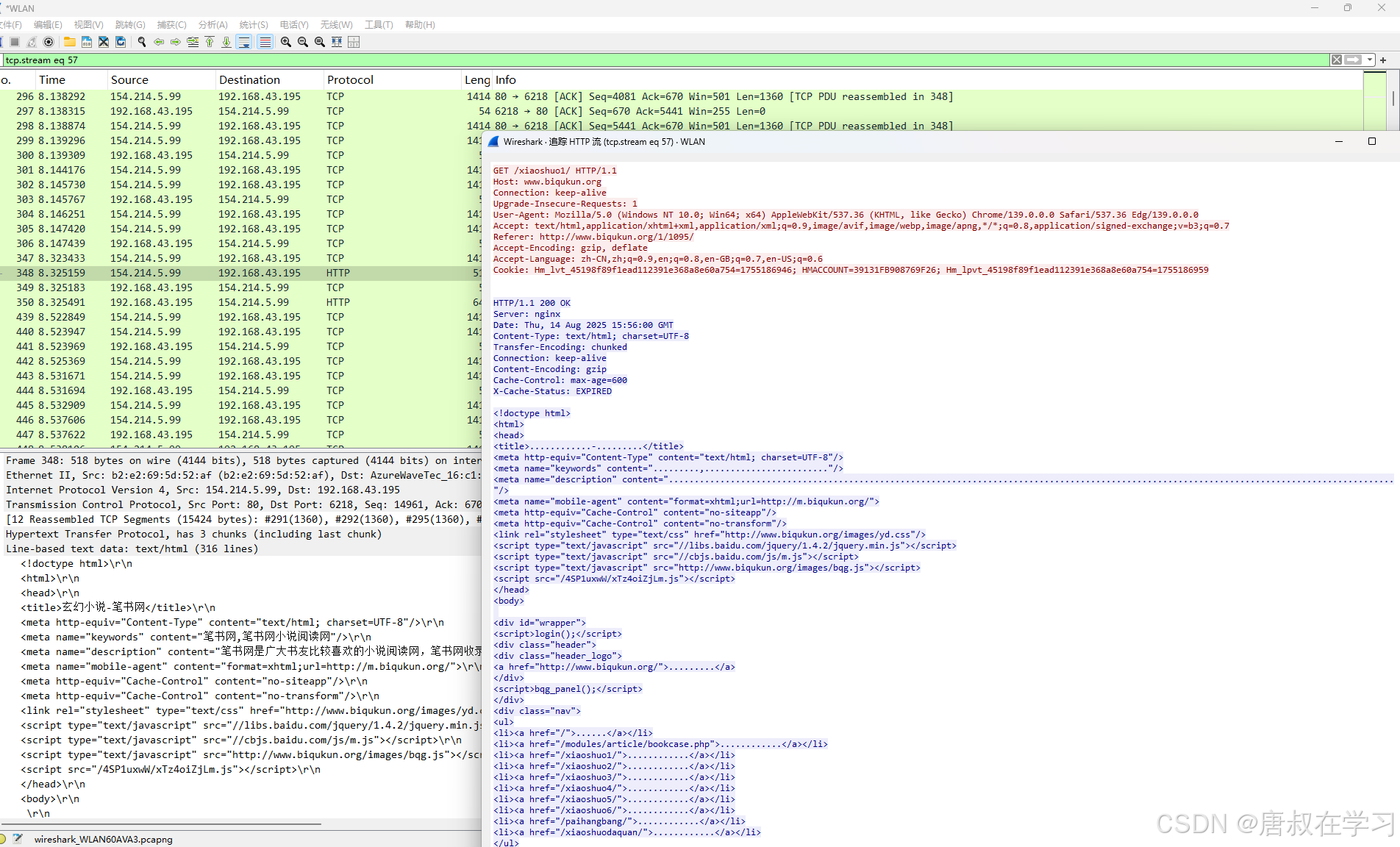Select packet 350 HTTP row

click(240, 302)
